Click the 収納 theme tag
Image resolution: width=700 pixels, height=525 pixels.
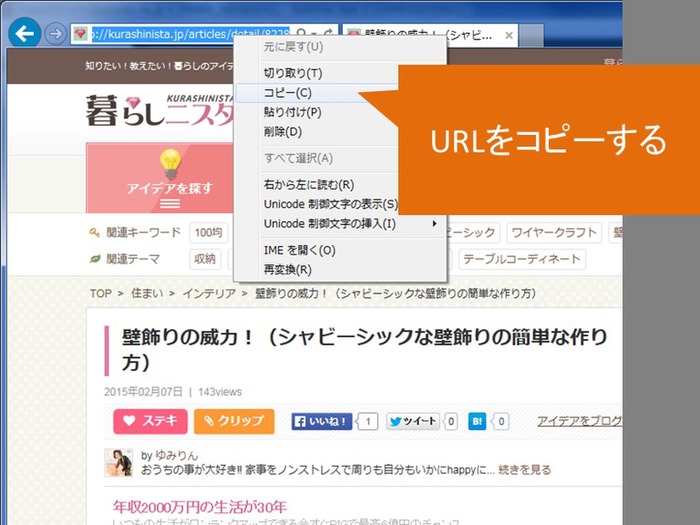[x=205, y=259]
